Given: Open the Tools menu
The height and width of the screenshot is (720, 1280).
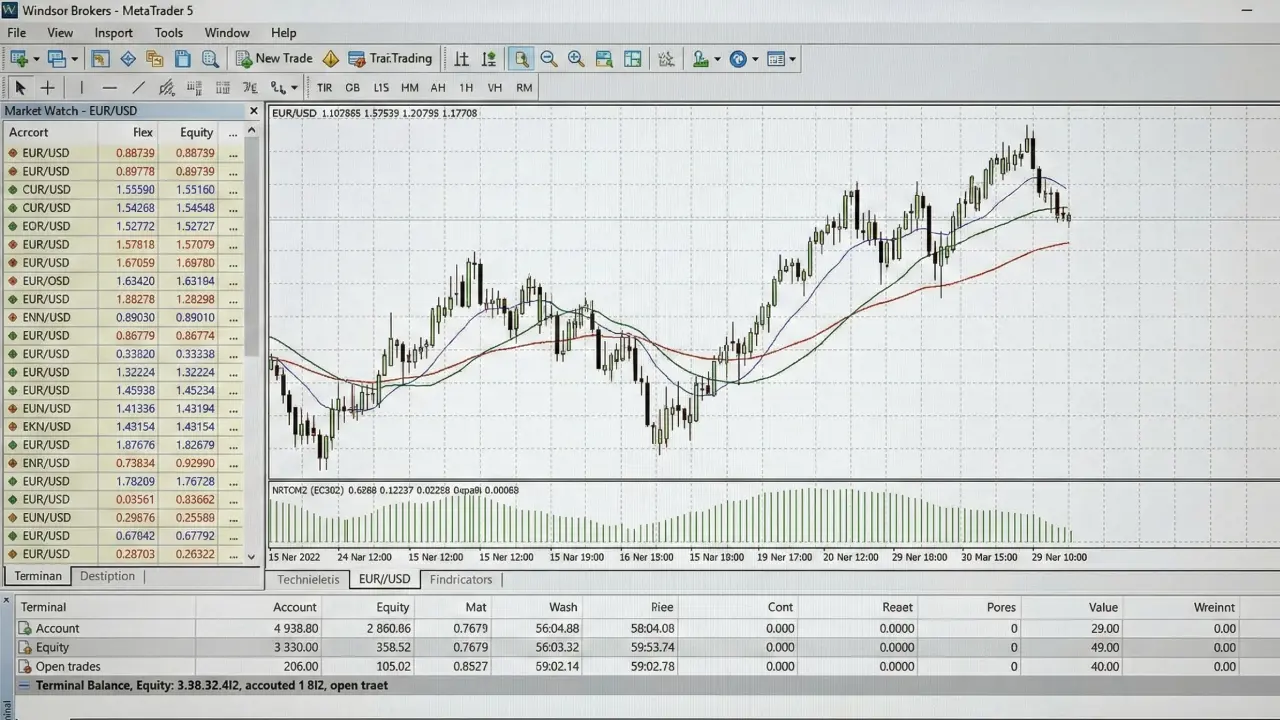Looking at the screenshot, I should click(x=168, y=32).
